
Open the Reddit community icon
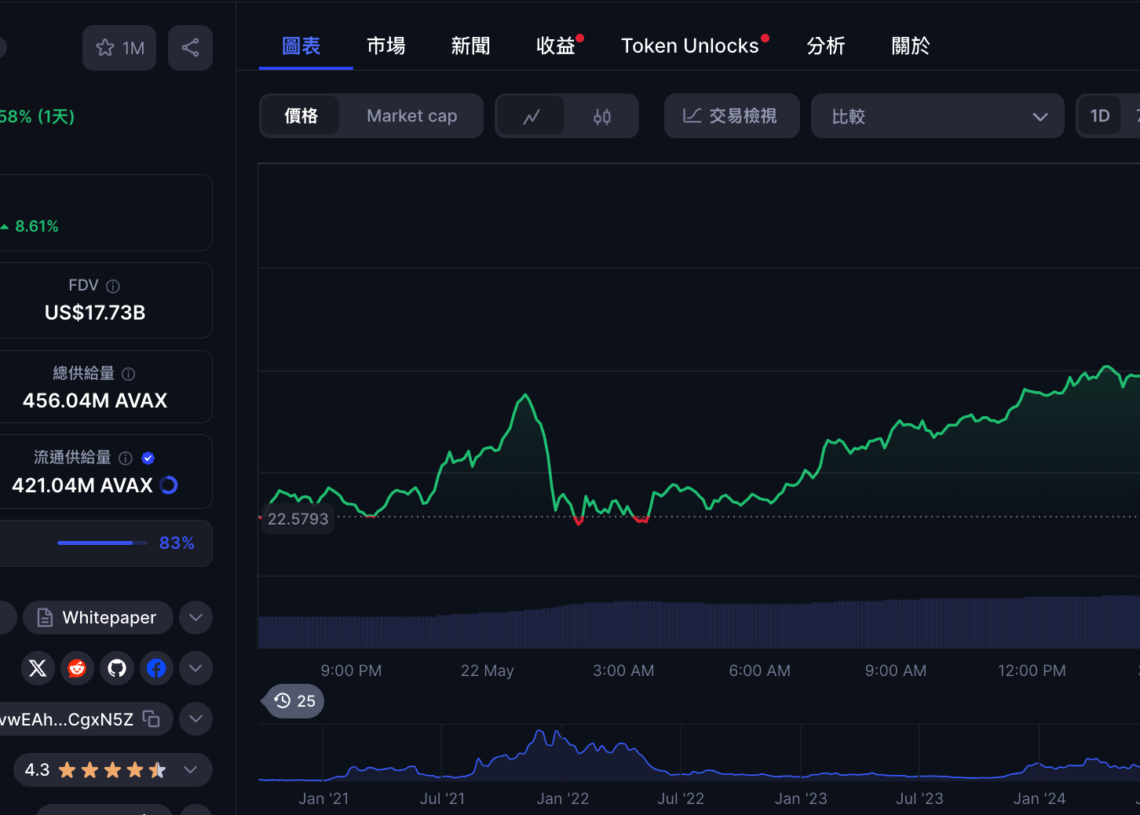(x=77, y=668)
